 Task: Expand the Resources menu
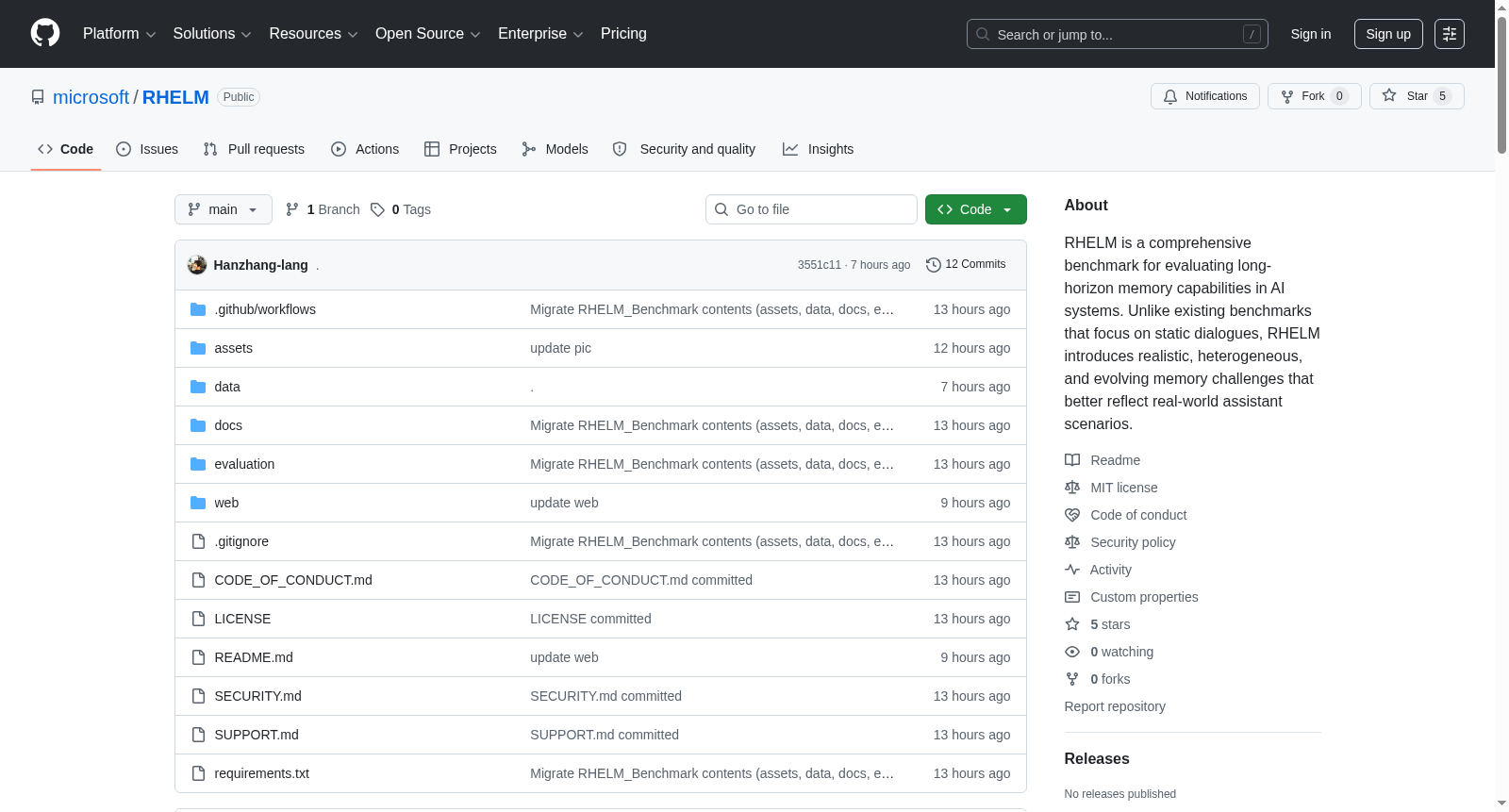(x=313, y=34)
